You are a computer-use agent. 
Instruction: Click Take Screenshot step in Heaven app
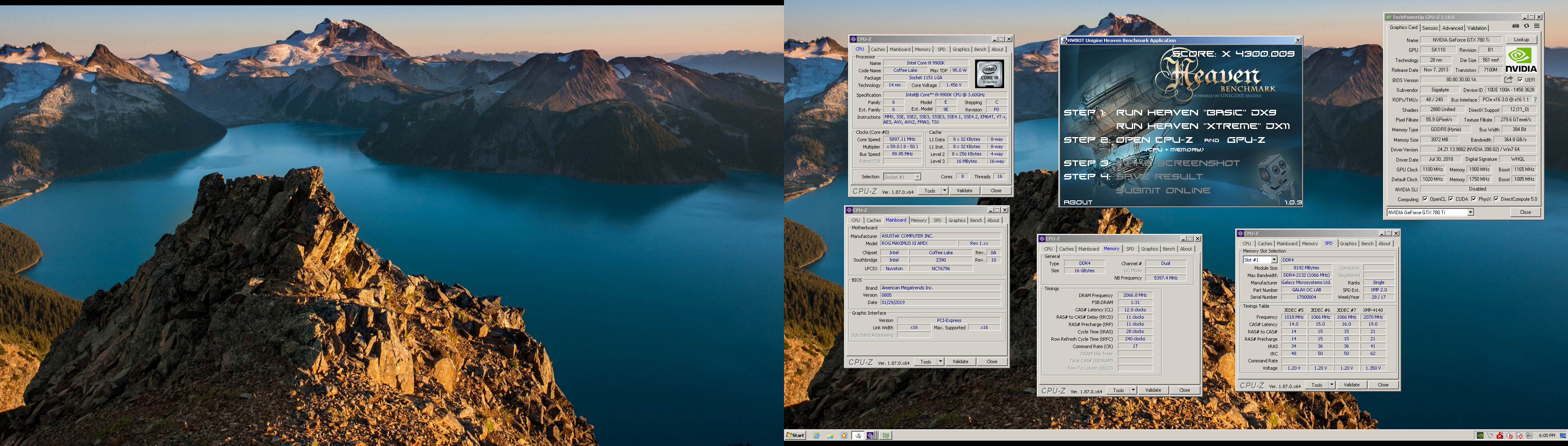(1177, 163)
